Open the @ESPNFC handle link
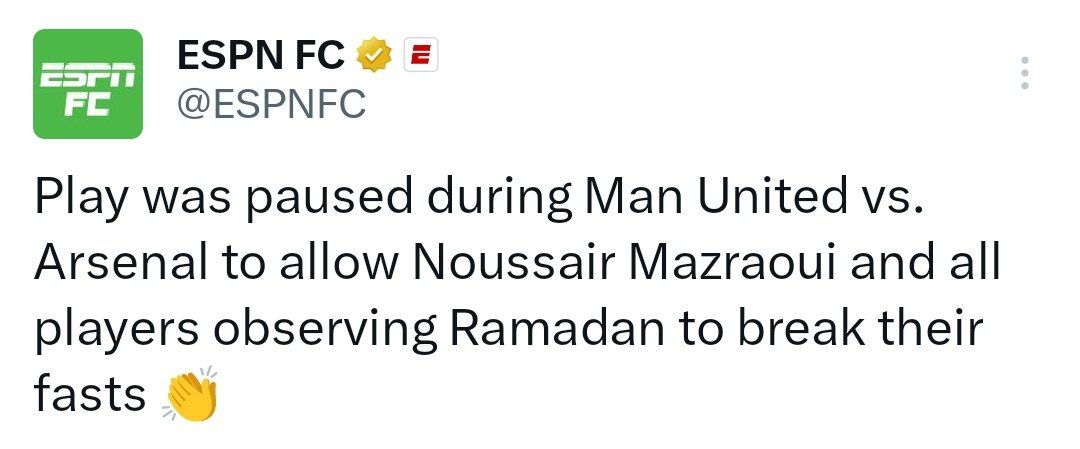The height and width of the screenshot is (449, 1080). point(271,103)
